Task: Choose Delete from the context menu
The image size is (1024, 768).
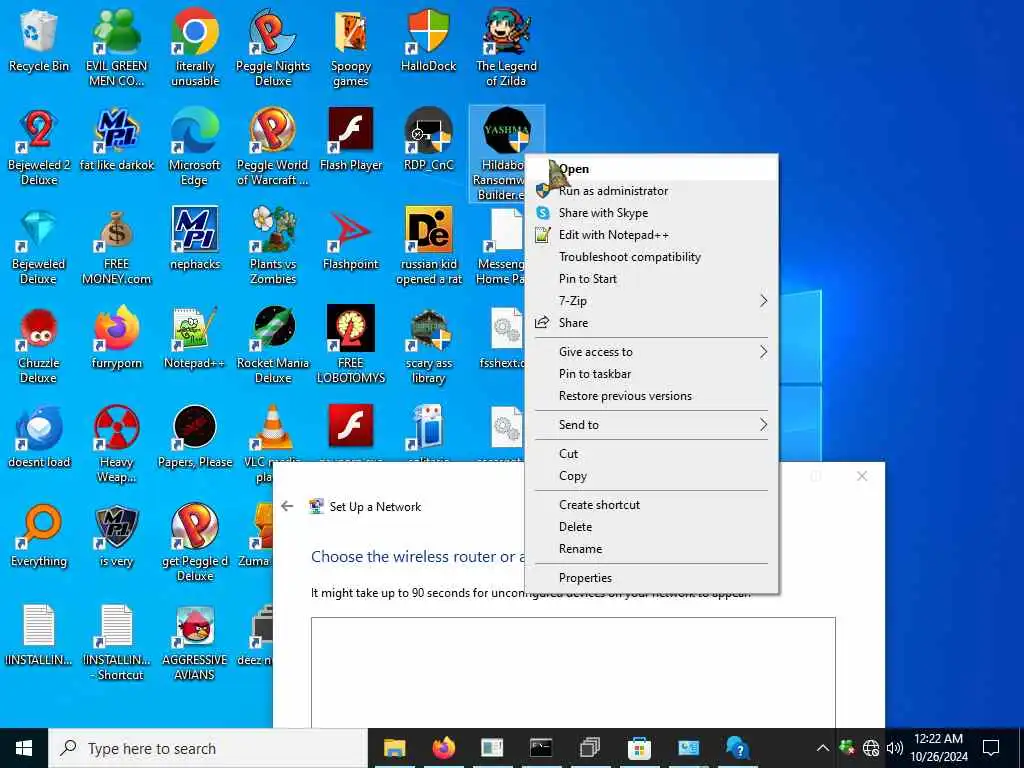Action: pos(651,527)
